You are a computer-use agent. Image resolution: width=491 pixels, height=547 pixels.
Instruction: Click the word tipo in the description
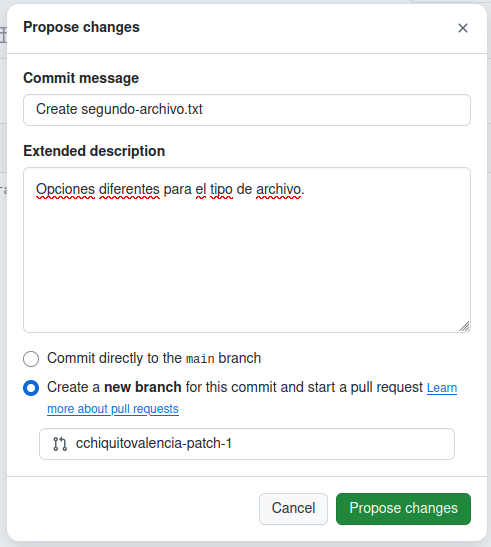221,189
